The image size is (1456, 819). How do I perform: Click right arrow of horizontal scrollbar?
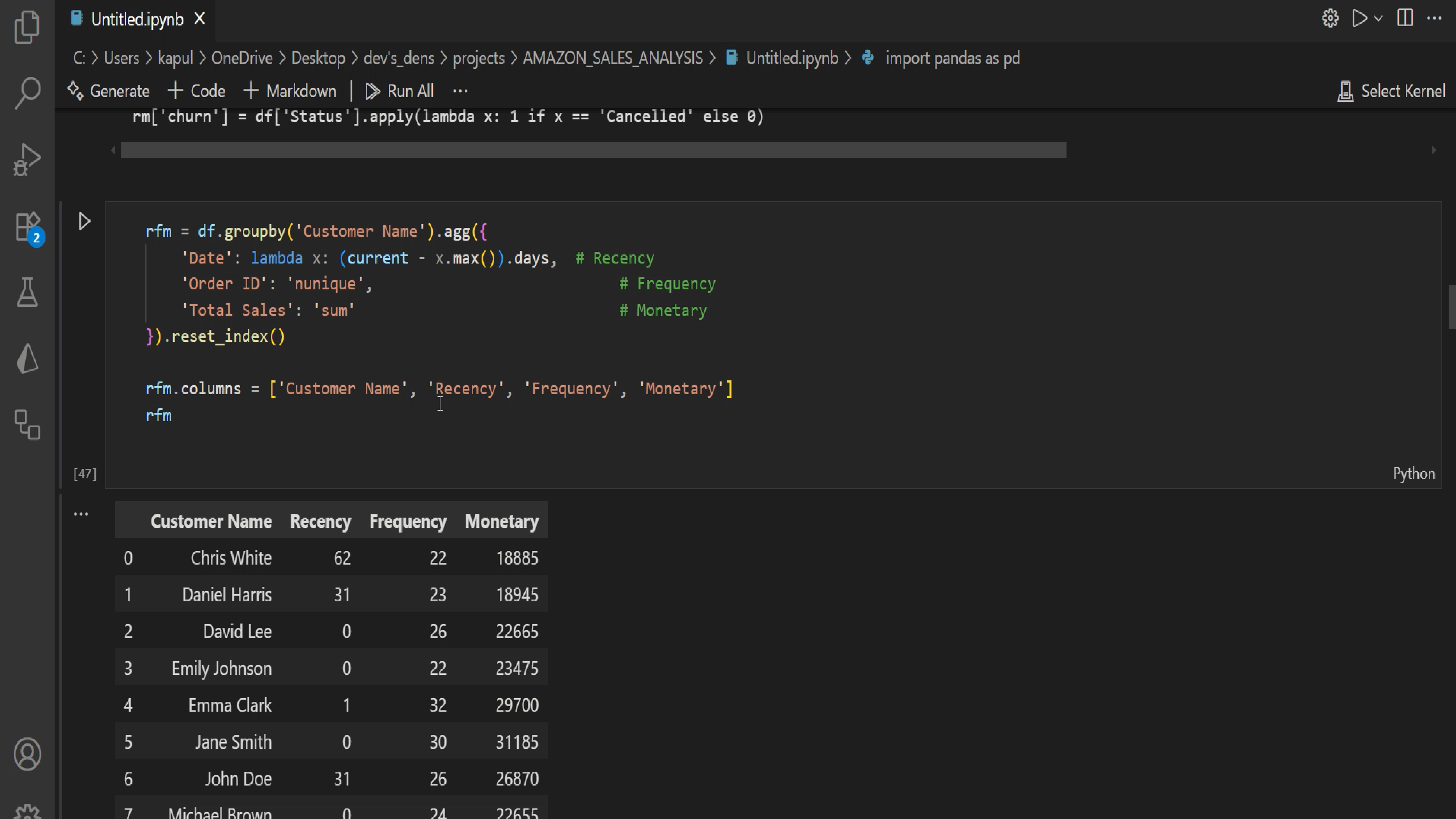(1434, 150)
